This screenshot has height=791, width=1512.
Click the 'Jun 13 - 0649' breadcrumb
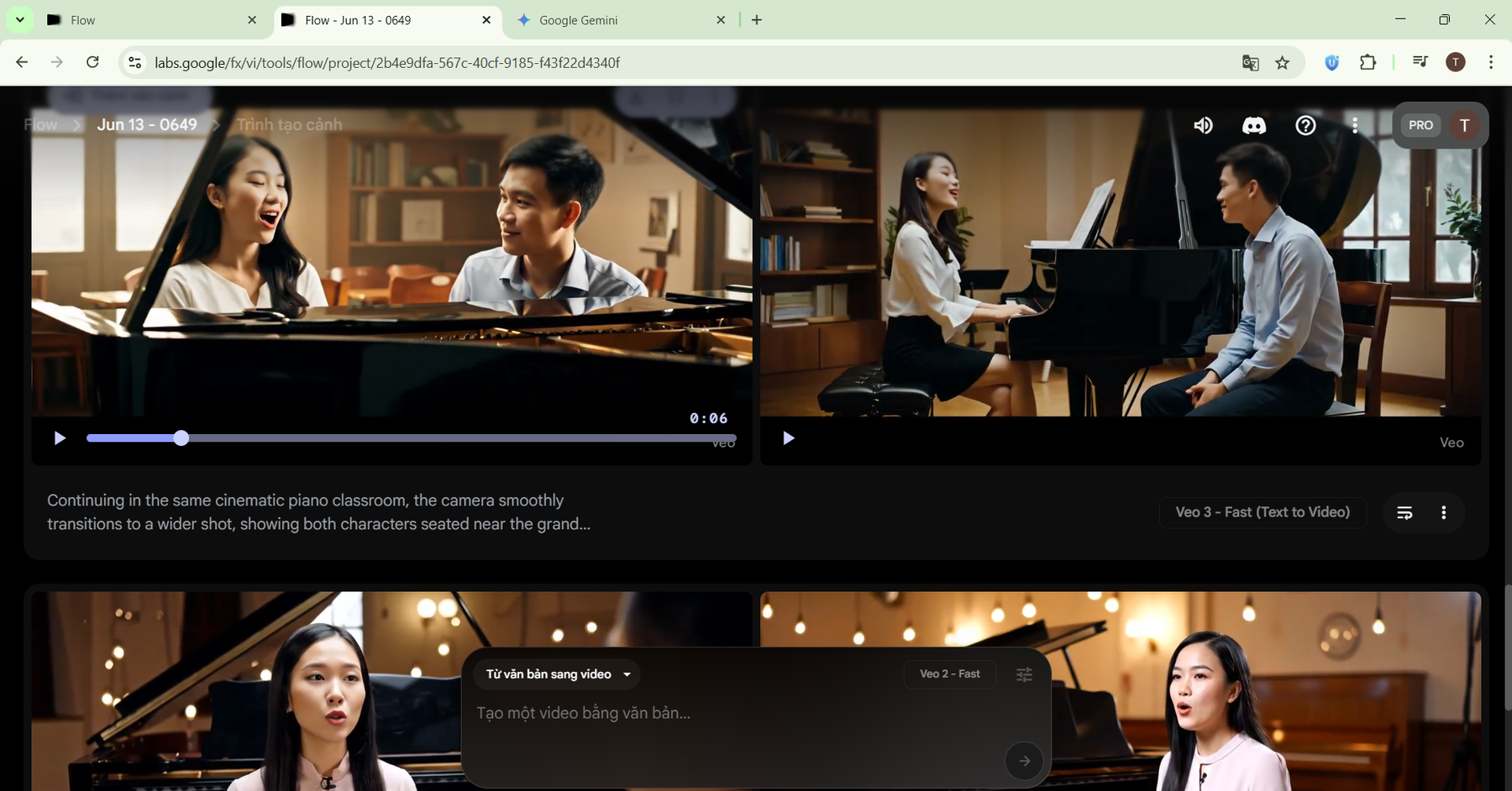pyautogui.click(x=147, y=125)
